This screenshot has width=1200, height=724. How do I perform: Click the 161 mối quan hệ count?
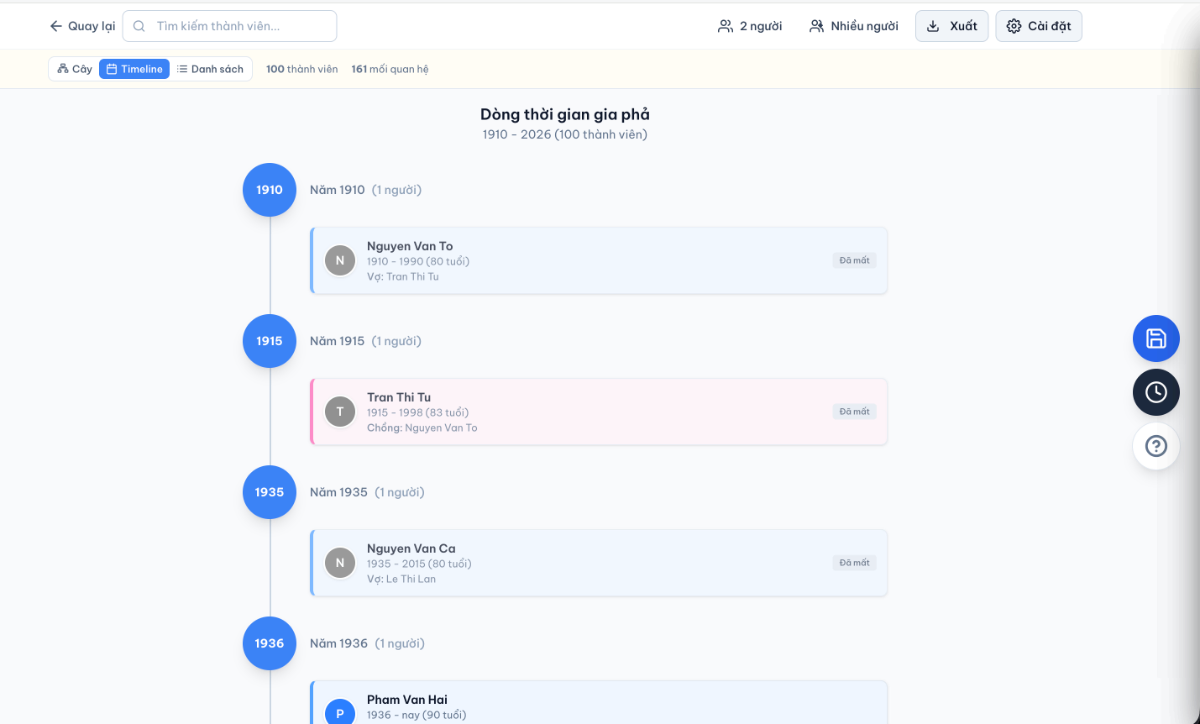[390, 69]
